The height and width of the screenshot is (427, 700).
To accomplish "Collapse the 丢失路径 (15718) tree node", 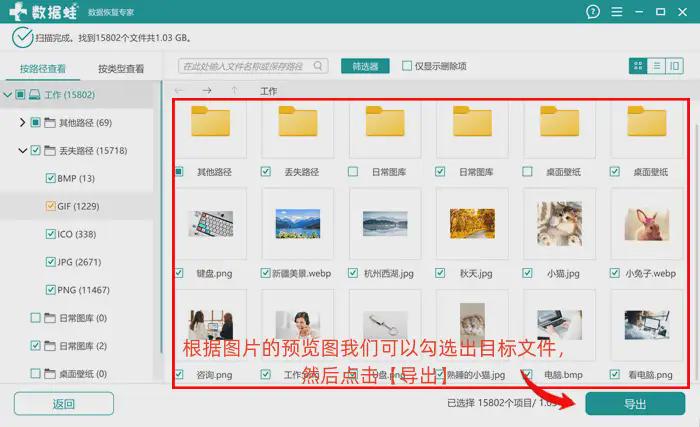I will coord(22,151).
